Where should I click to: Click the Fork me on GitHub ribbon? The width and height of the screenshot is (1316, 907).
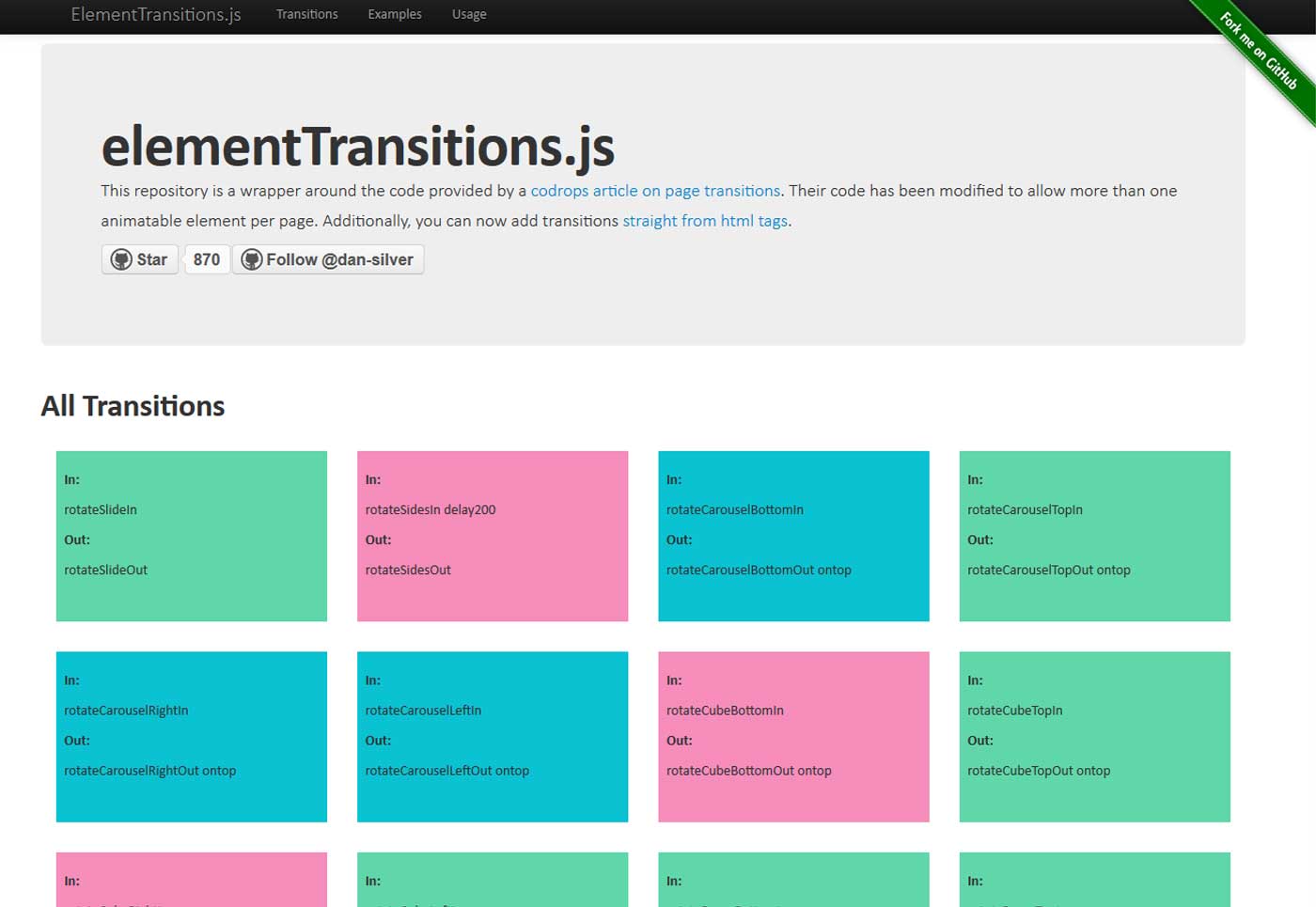pyautogui.click(x=1260, y=52)
